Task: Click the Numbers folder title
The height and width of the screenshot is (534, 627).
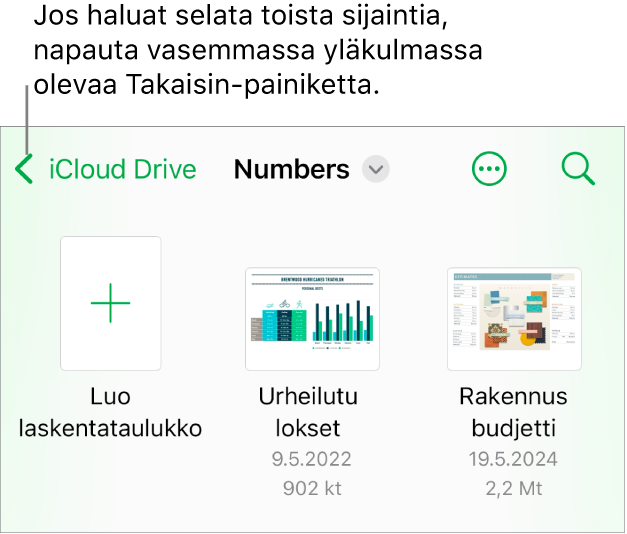Action: tap(292, 169)
